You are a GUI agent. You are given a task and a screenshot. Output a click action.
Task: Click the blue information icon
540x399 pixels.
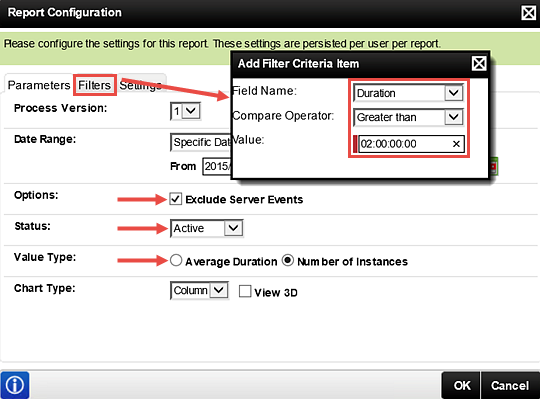(x=15, y=385)
